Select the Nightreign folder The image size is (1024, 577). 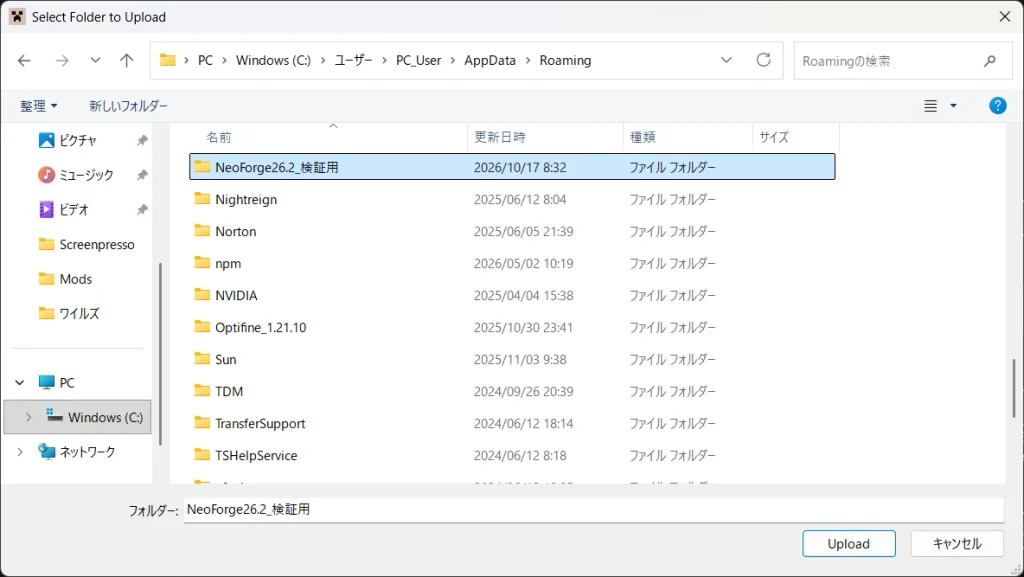[x=512, y=199]
